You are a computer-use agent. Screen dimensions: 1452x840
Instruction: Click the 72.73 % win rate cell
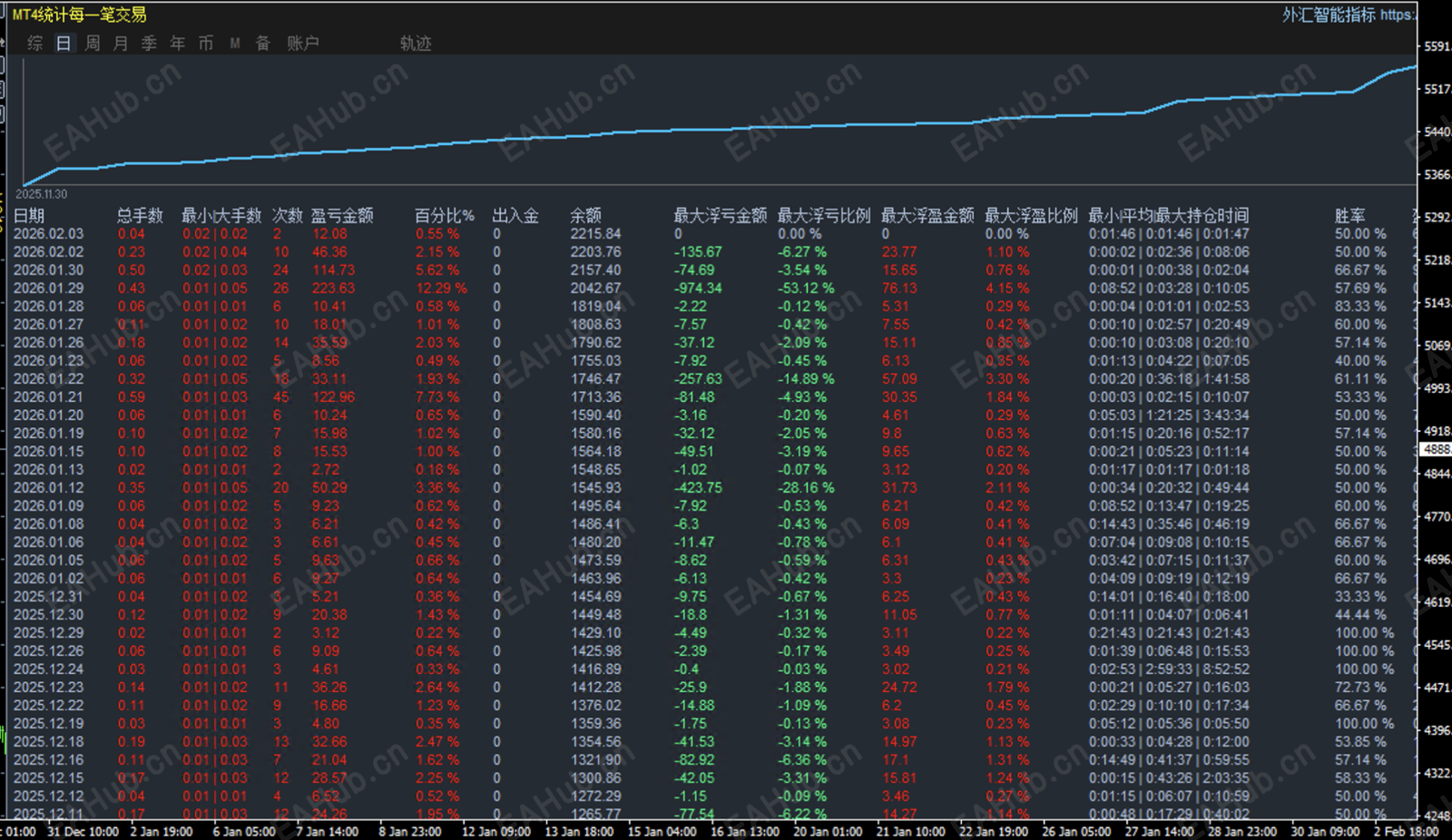pyautogui.click(x=1360, y=687)
